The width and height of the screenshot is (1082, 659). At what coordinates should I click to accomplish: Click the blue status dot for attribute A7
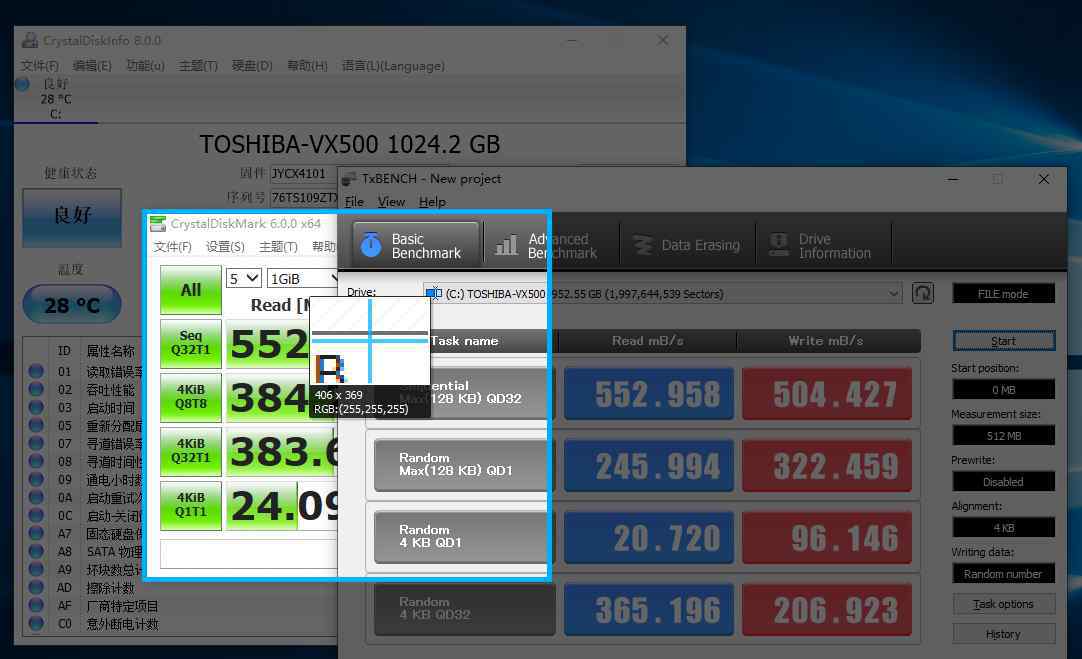coord(36,533)
